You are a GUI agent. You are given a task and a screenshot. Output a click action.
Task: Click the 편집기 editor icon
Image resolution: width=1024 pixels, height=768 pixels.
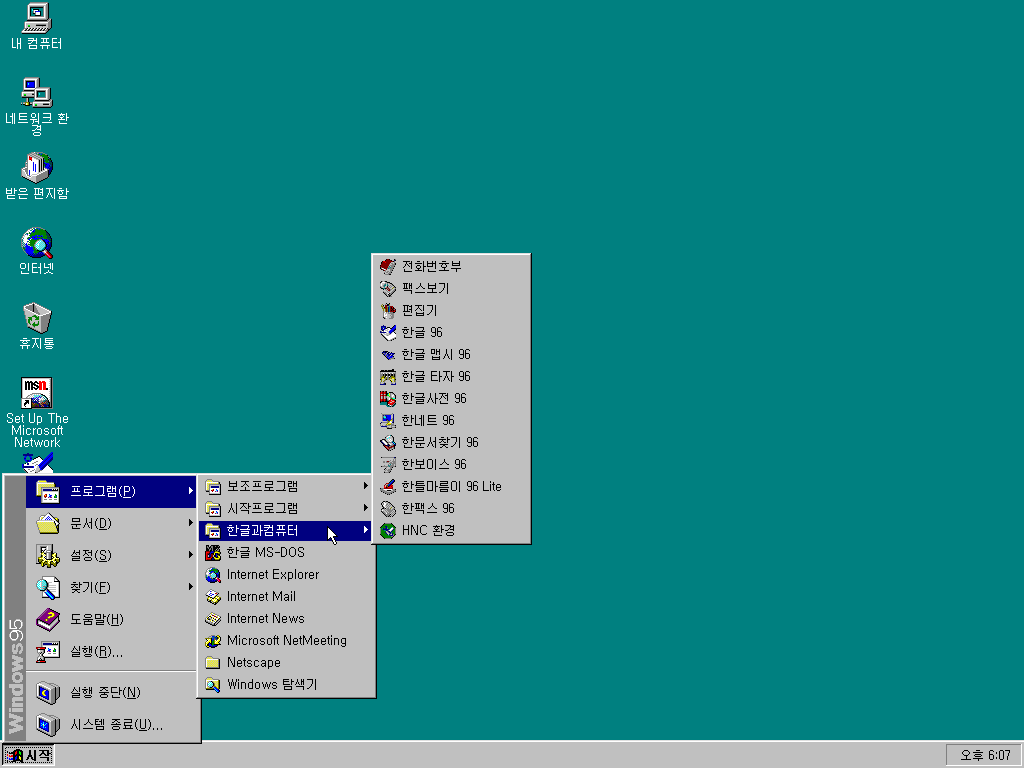[388, 310]
